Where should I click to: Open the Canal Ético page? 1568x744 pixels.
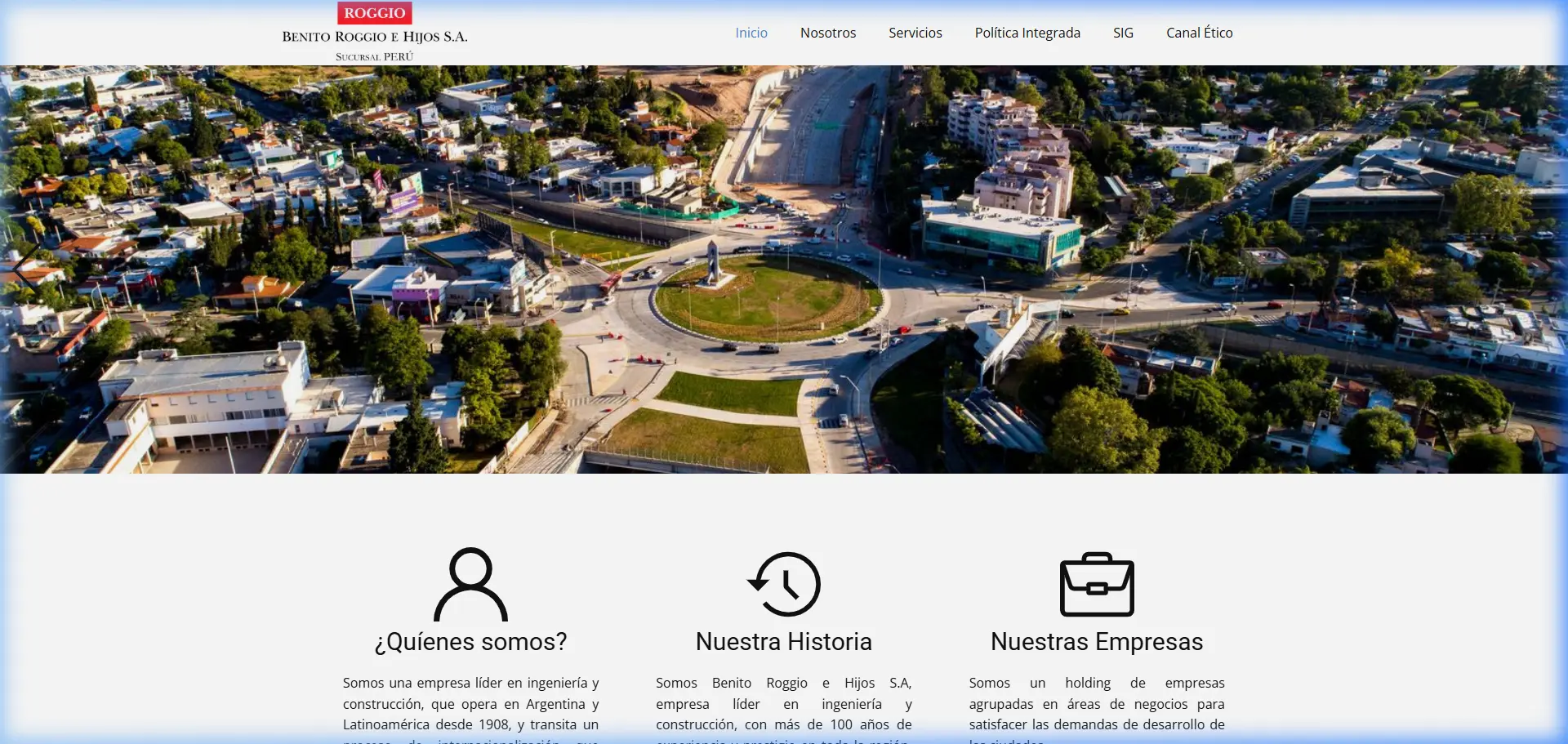point(1200,33)
